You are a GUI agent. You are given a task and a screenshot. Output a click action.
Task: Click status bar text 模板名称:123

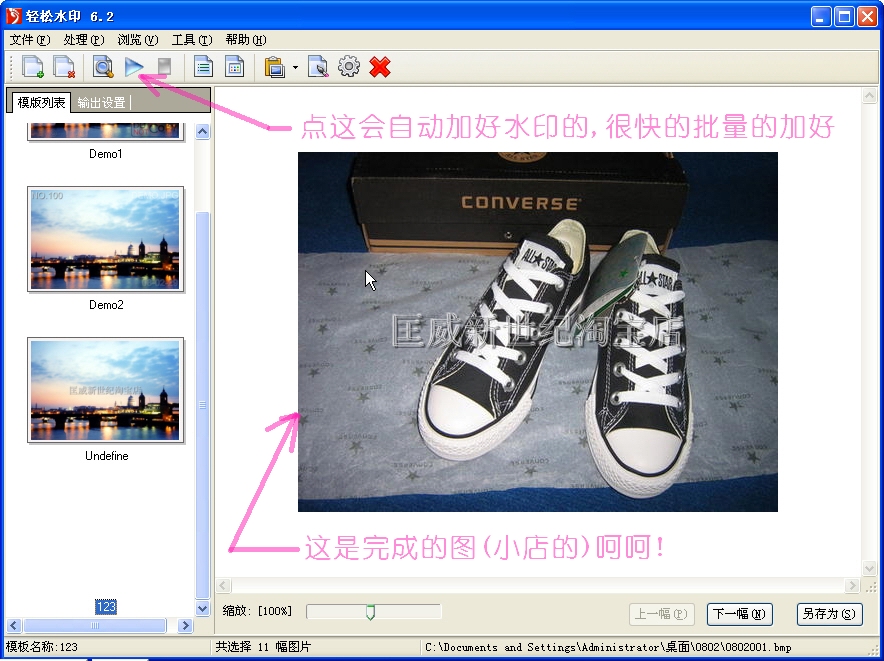click(42, 647)
